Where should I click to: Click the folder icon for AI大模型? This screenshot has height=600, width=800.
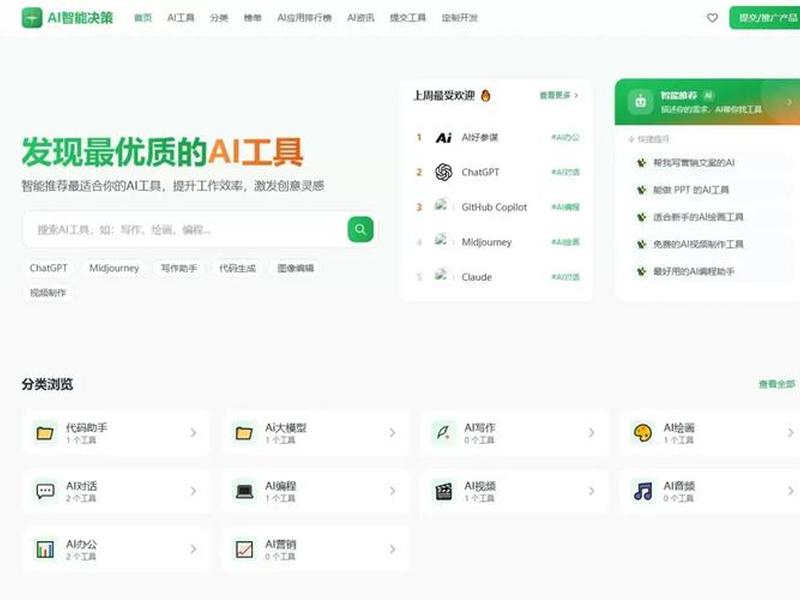[x=244, y=433]
